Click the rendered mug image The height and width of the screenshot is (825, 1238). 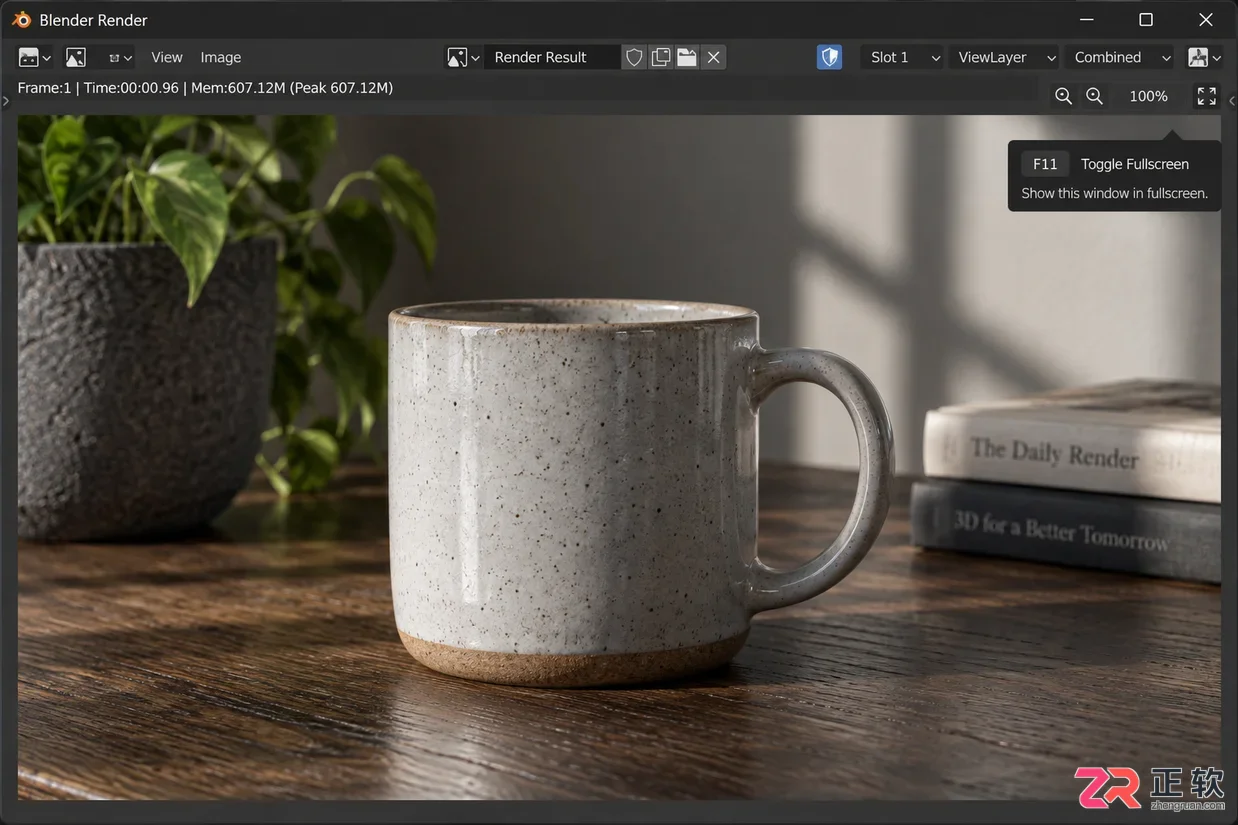pos(619,457)
